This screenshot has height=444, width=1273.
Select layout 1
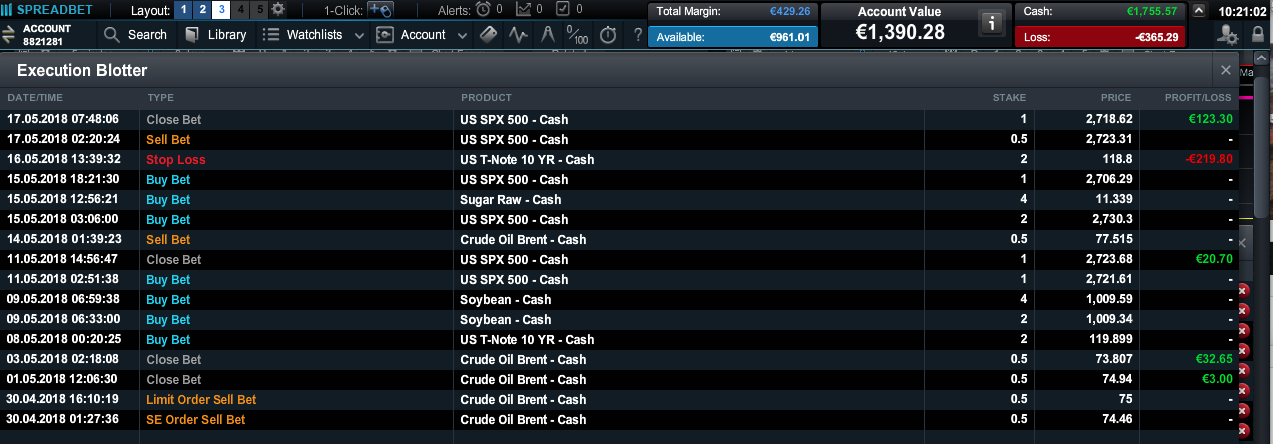(x=183, y=10)
